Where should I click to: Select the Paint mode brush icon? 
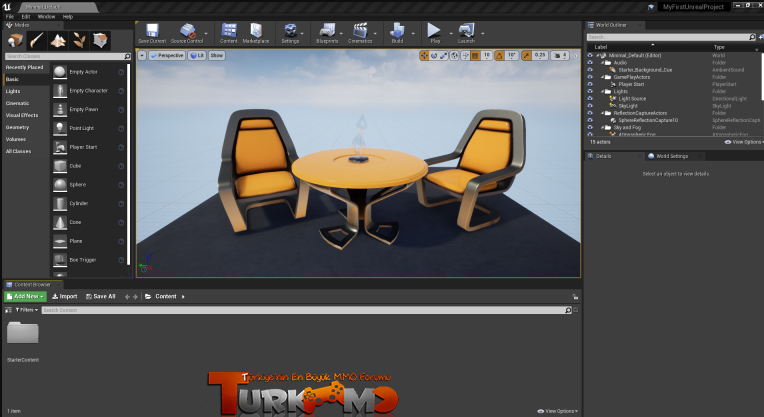click(x=36, y=40)
